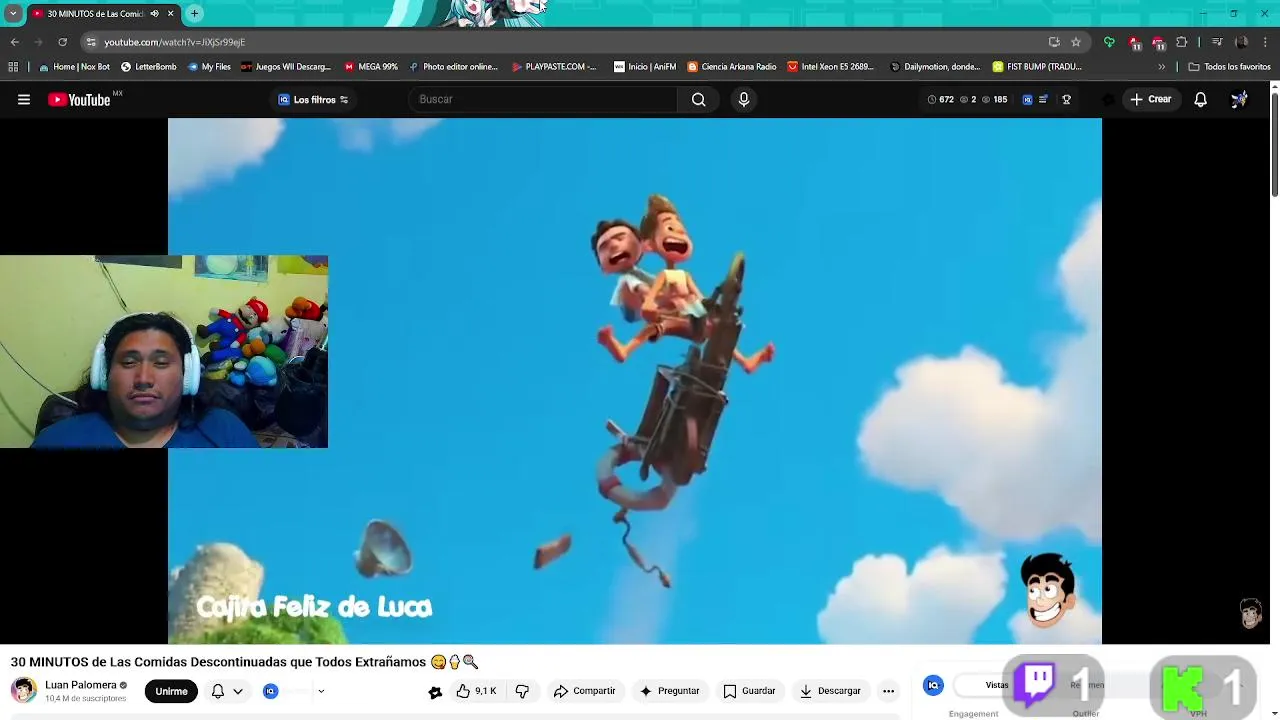1280x720 pixels.
Task: Open the LetterBomb bookmark
Action: click(x=148, y=67)
